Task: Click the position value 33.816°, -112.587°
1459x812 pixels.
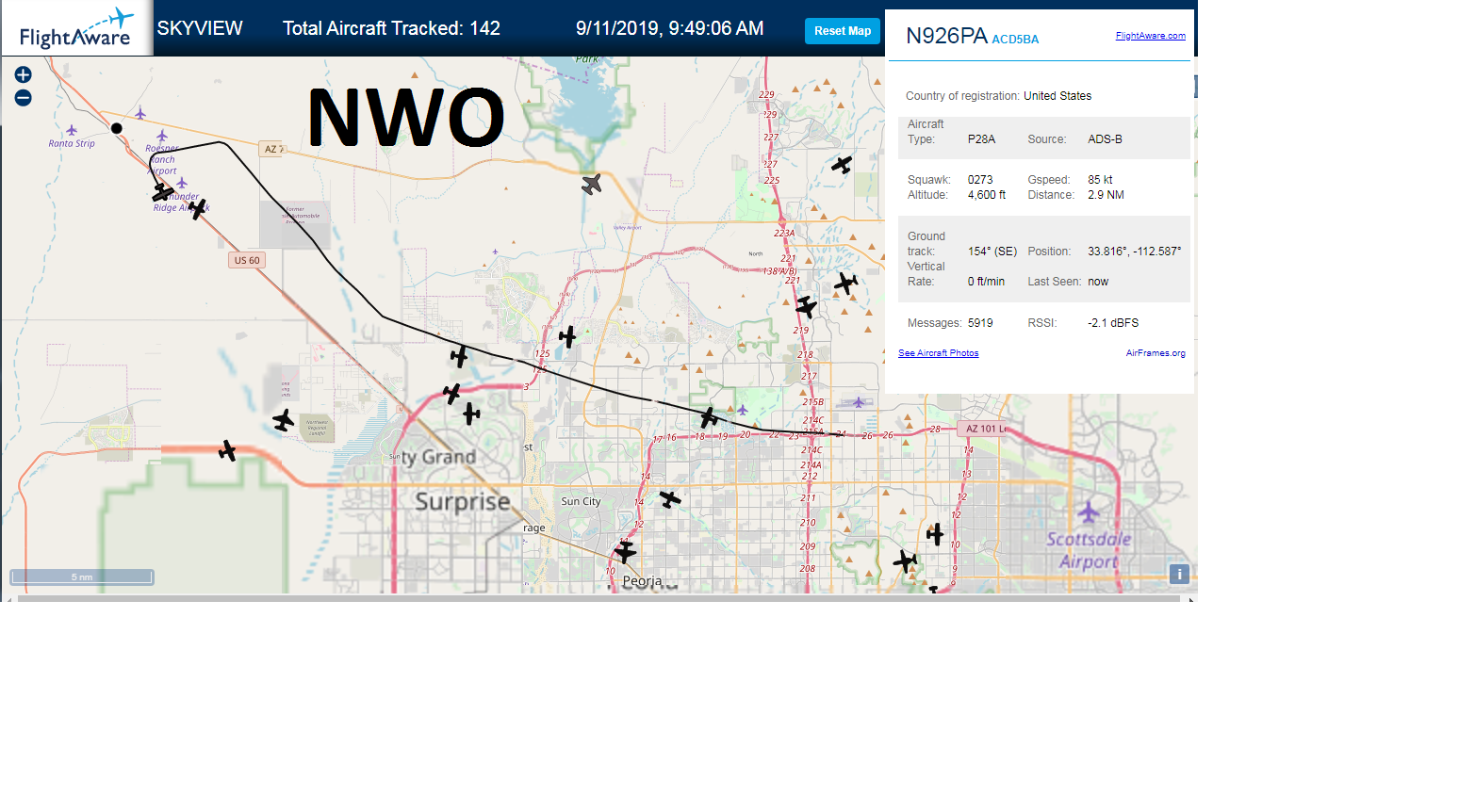Action: coord(1135,252)
